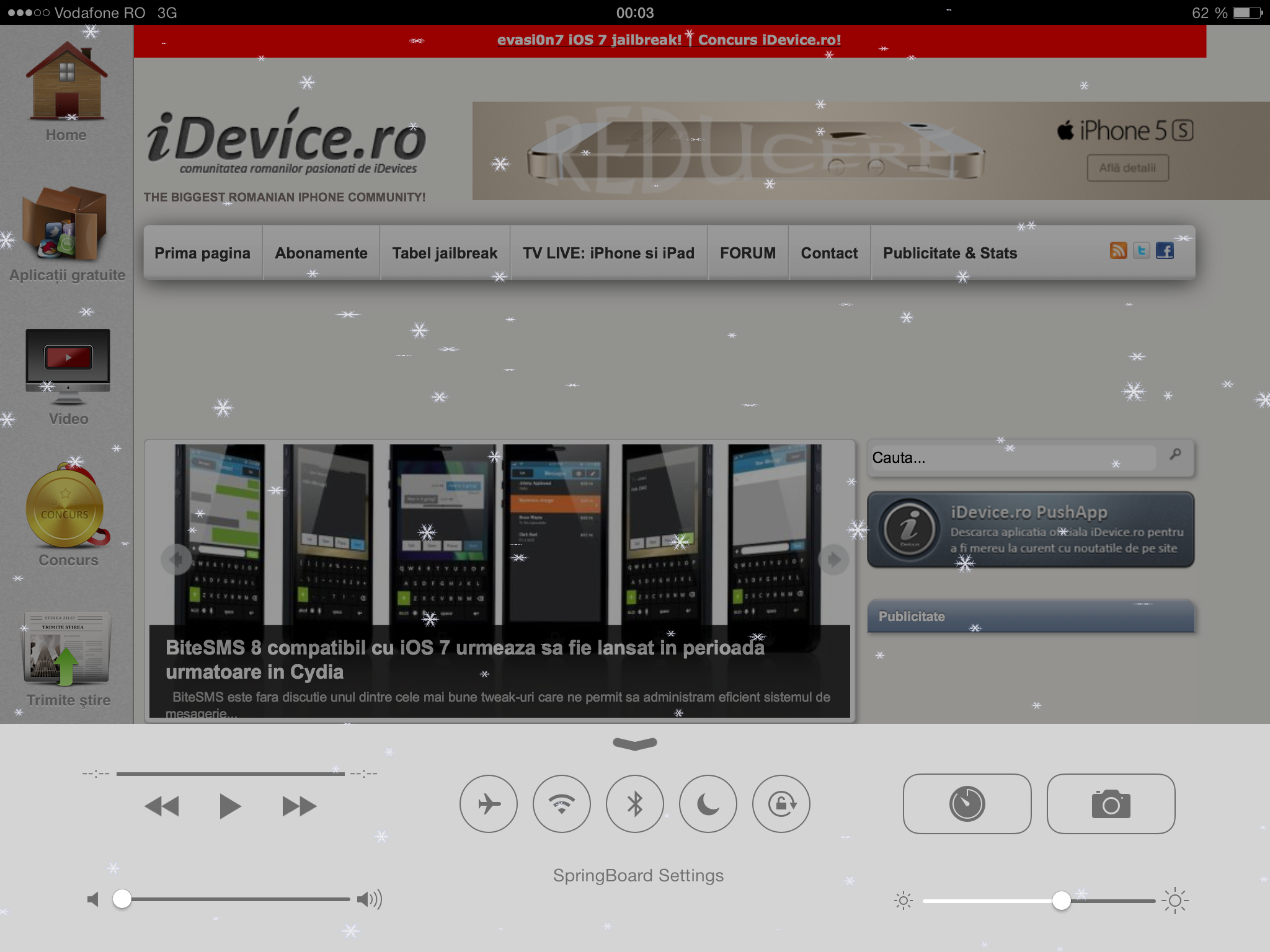Toggle Do Not Disturb moon
Screen dimensions: 1270x952
pyautogui.click(x=708, y=804)
